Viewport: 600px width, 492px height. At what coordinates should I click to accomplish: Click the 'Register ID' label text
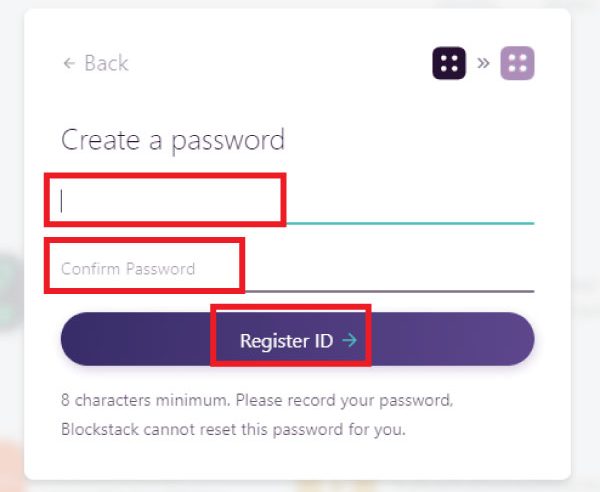(286, 341)
